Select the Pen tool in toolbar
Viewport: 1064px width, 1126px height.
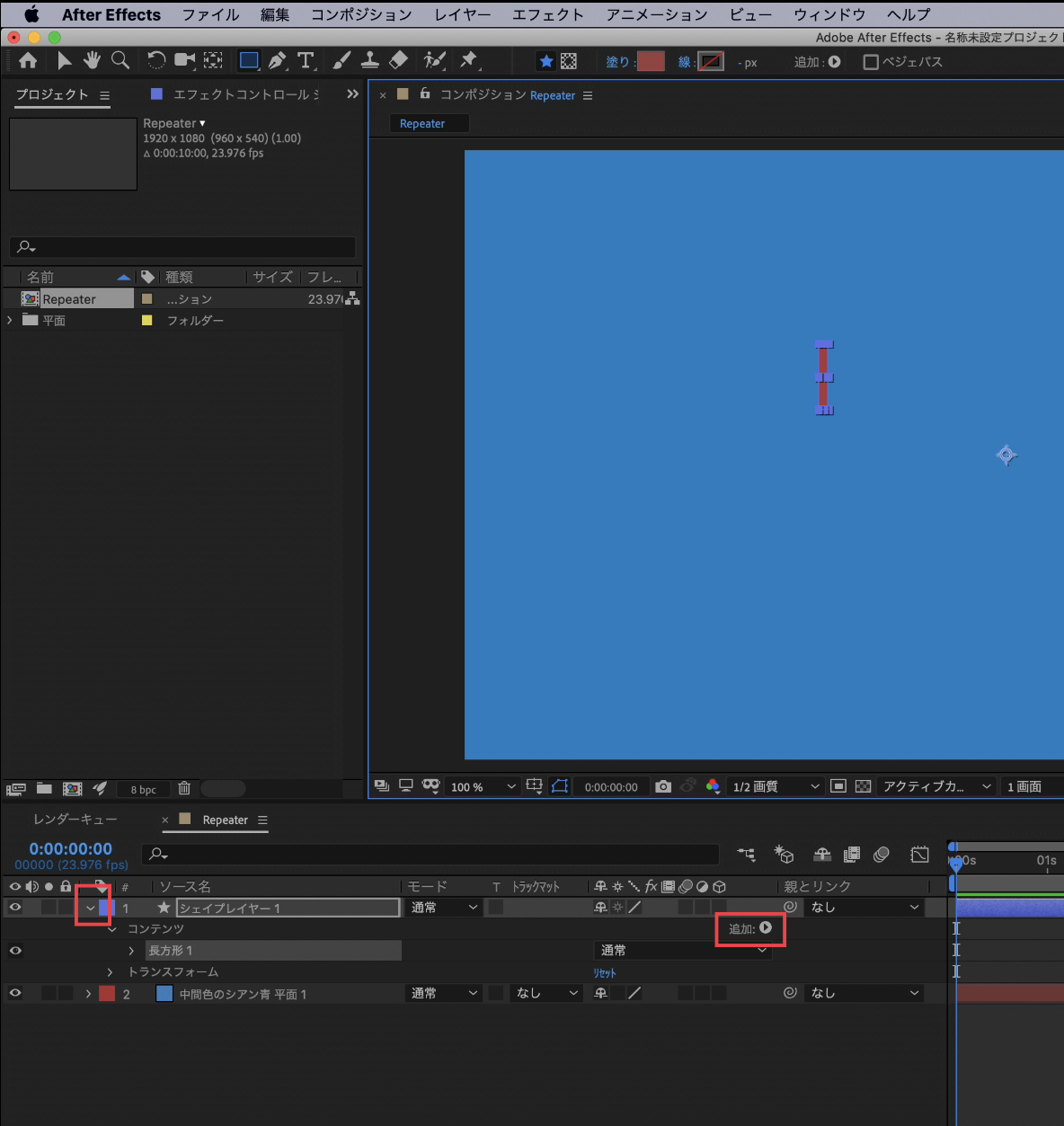point(278,60)
